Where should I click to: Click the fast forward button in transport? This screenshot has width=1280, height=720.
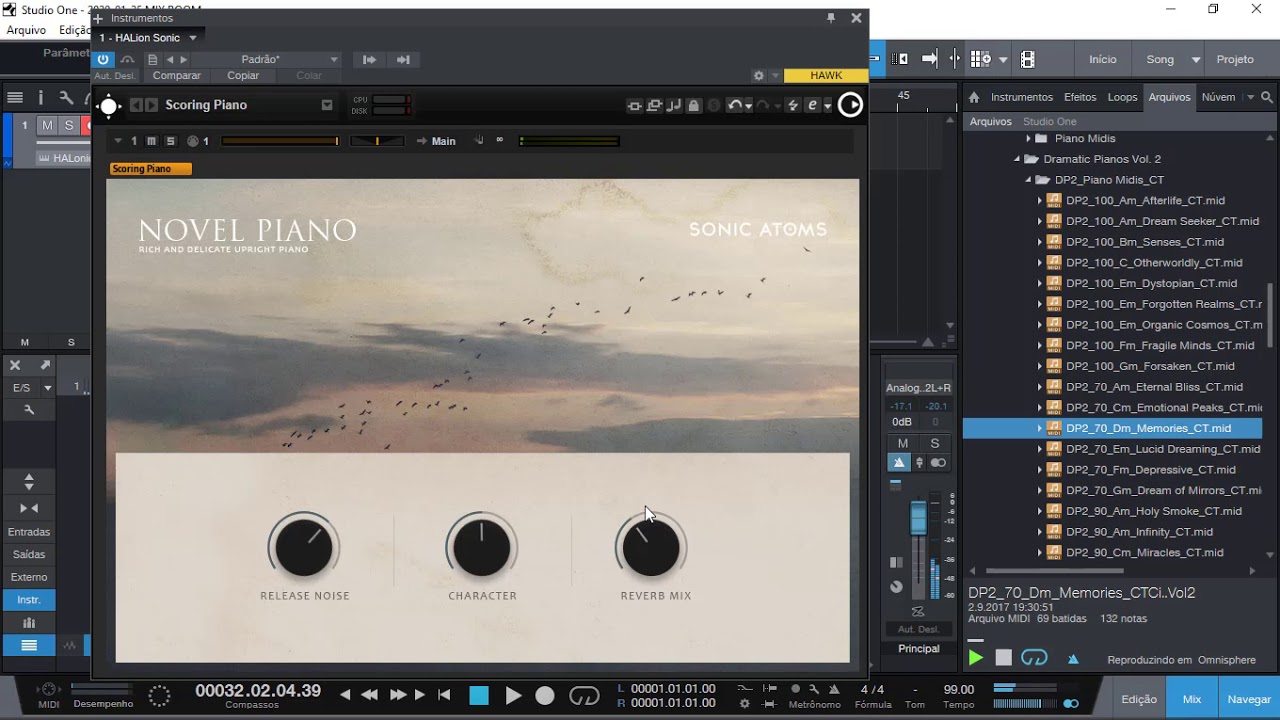point(397,695)
